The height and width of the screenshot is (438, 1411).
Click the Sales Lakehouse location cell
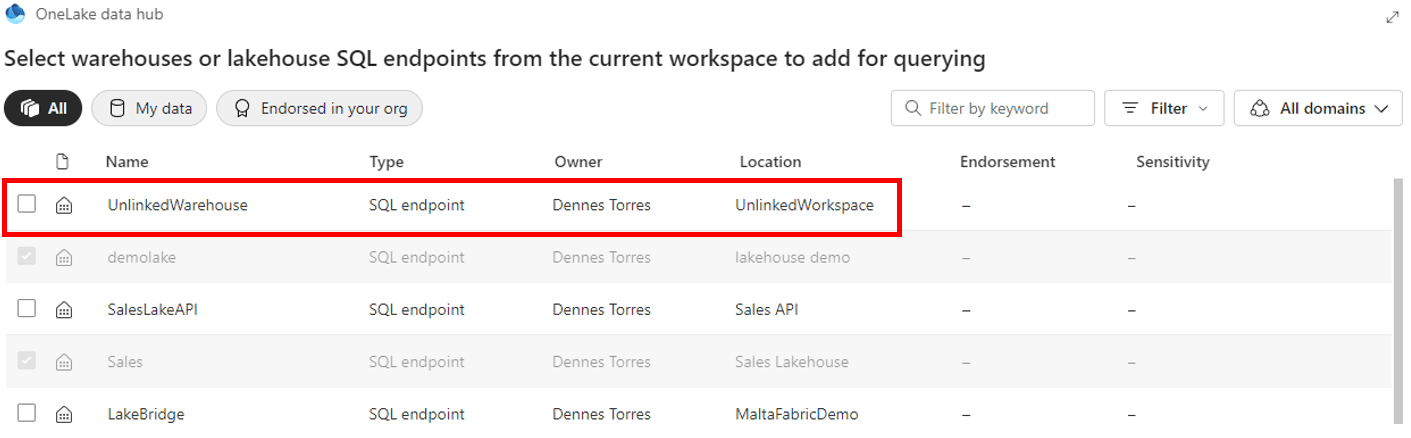click(x=791, y=362)
